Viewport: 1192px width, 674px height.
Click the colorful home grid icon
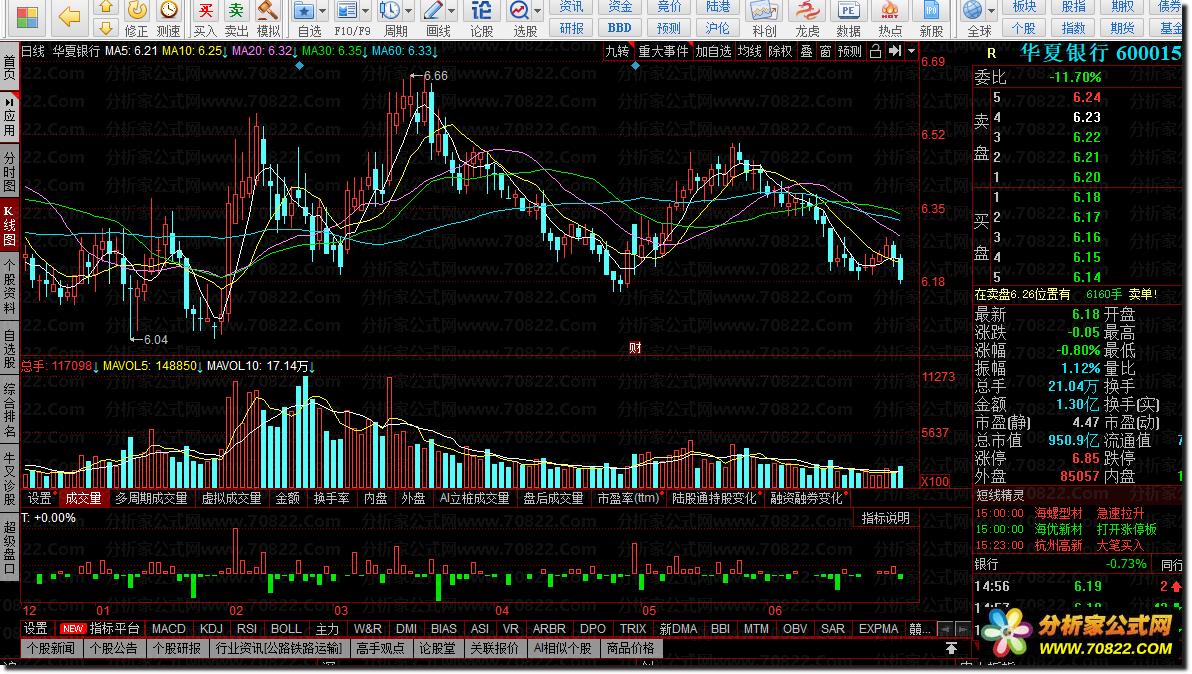[27, 17]
